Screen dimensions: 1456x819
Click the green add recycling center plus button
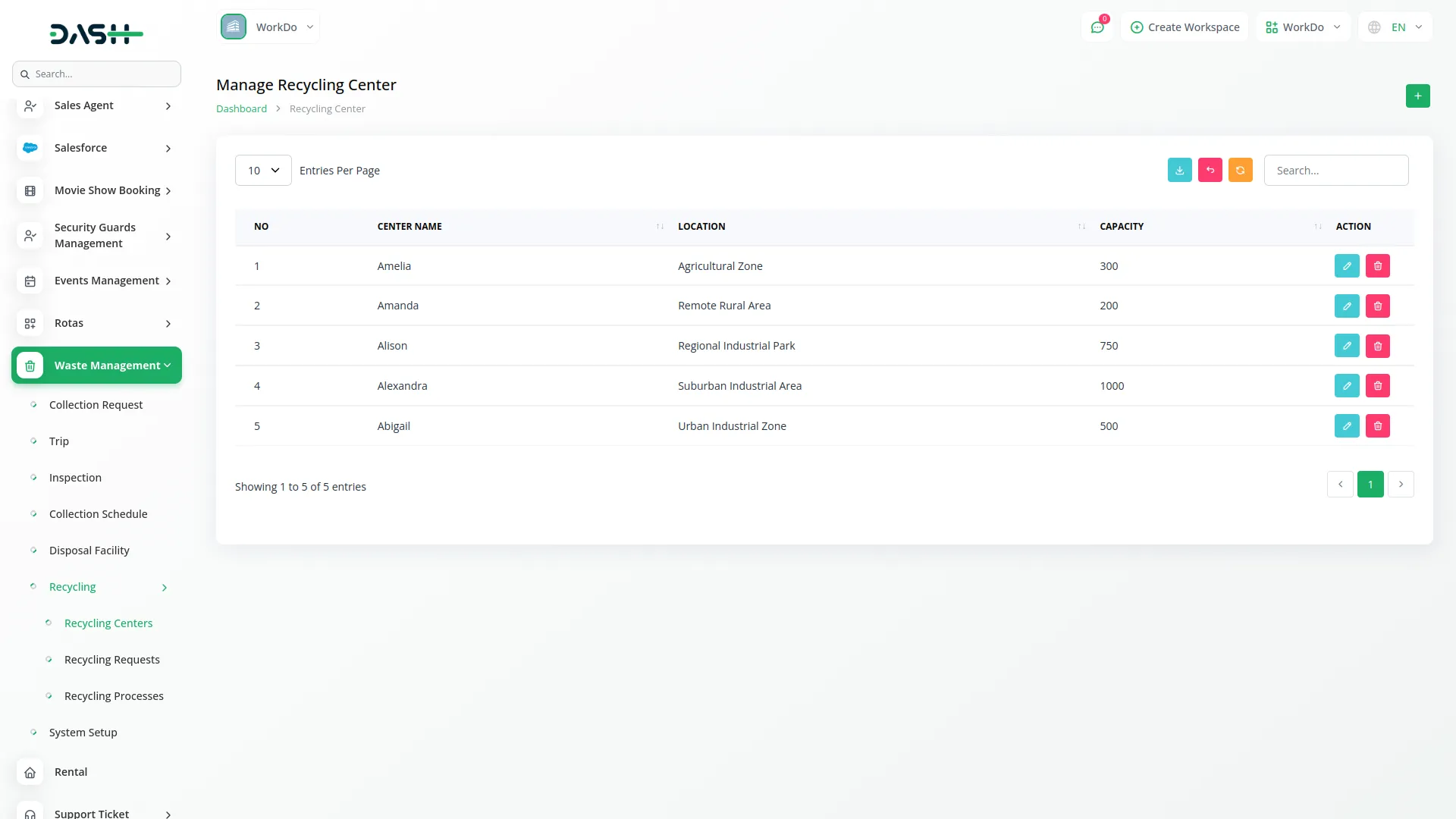pyautogui.click(x=1417, y=96)
